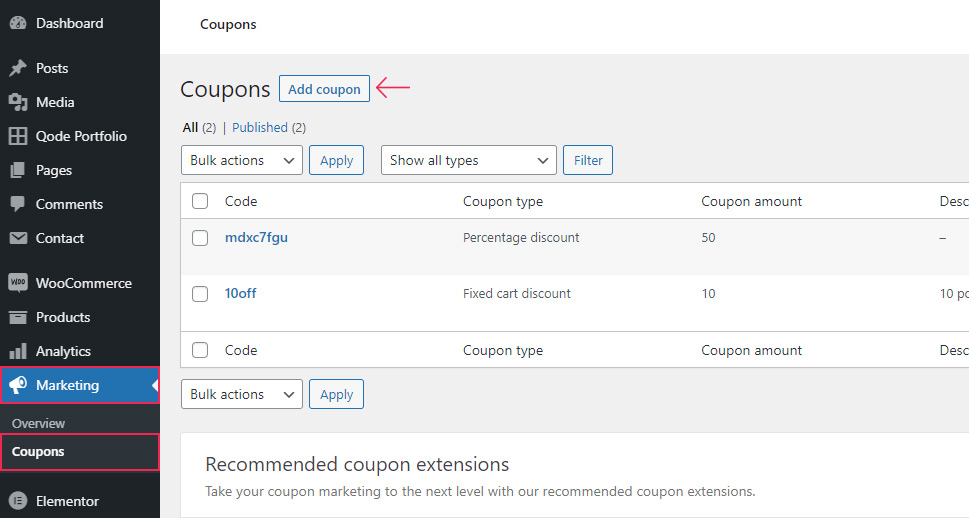Open the top Bulk actions dropdown

(241, 160)
